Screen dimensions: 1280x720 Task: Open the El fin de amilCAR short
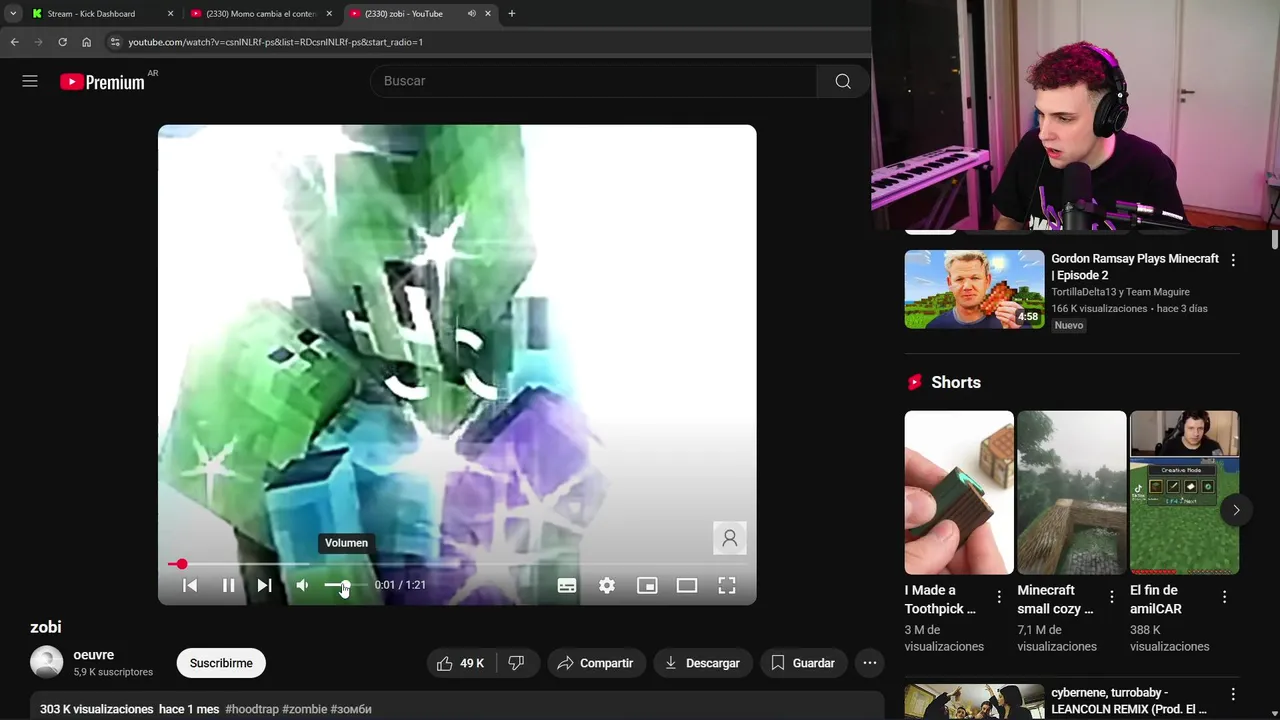[x=1184, y=492]
